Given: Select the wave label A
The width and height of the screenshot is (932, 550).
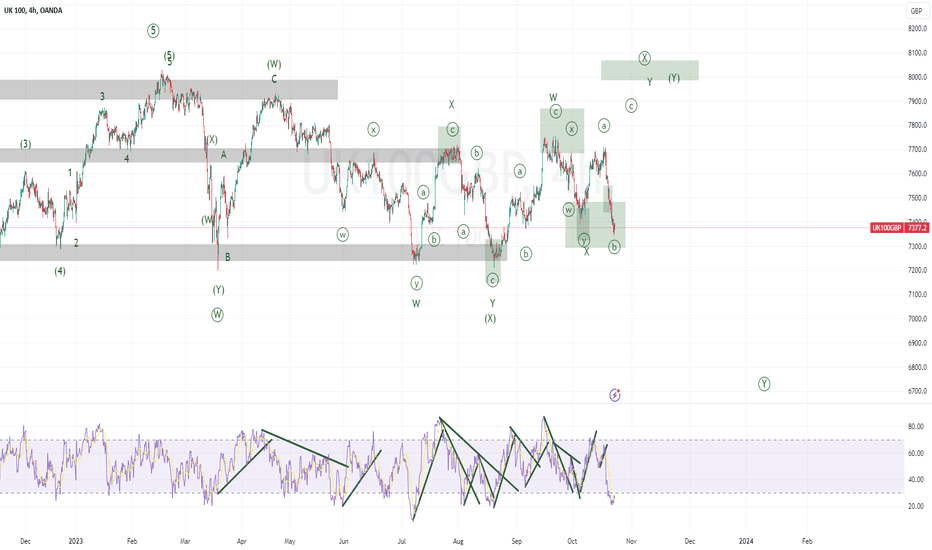Looking at the screenshot, I should pyautogui.click(x=224, y=155).
